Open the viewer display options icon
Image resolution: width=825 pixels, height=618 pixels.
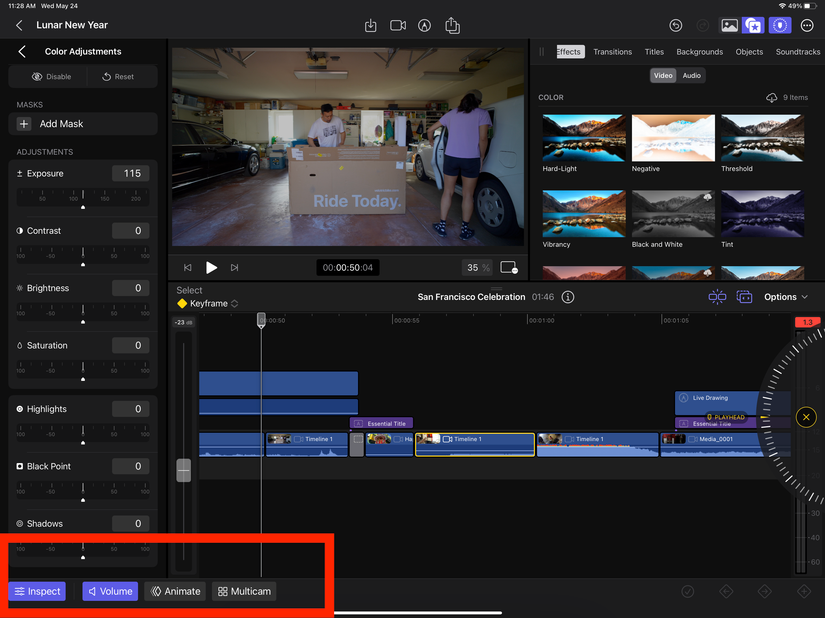coord(509,268)
